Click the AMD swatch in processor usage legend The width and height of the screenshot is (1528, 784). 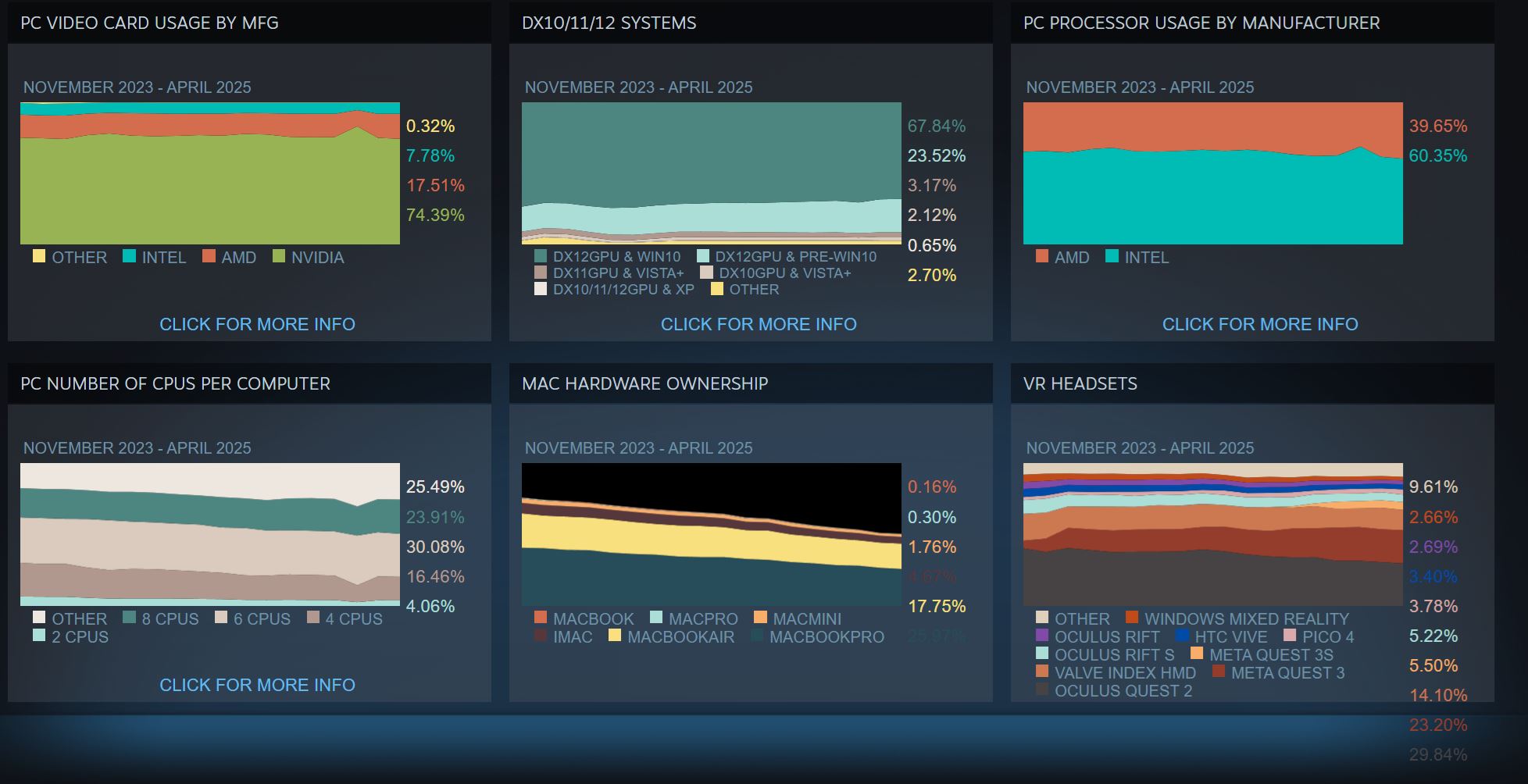click(x=1042, y=255)
